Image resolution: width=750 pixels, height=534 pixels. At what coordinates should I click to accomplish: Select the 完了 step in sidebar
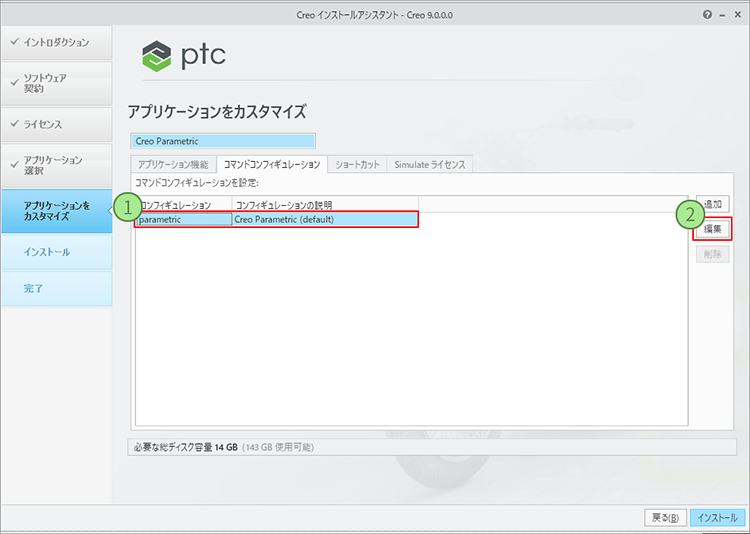[x=56, y=289]
